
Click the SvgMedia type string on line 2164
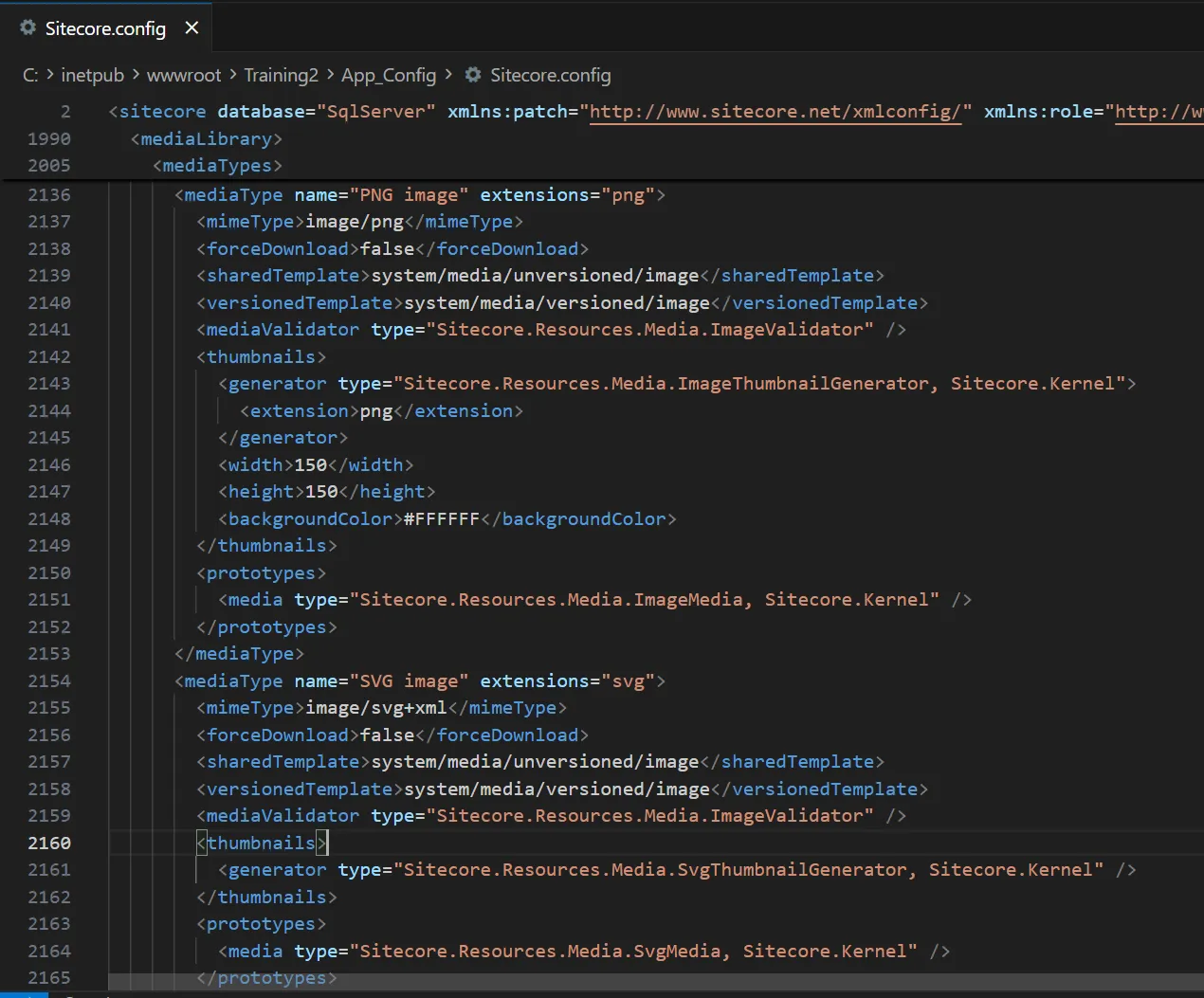point(633,951)
